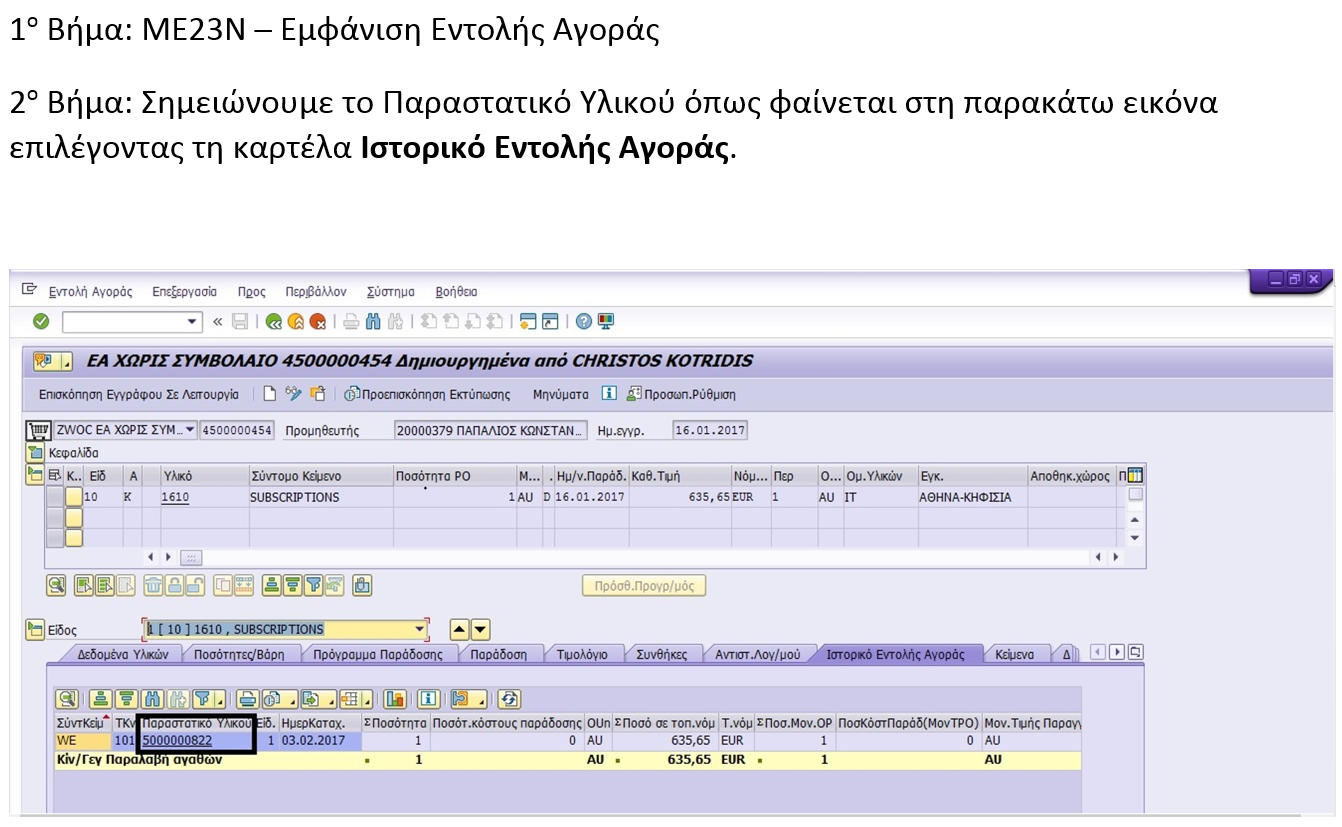The width and height of the screenshot is (1342, 827).
Task: Click the Create New Session icon
Action: (x=527, y=322)
